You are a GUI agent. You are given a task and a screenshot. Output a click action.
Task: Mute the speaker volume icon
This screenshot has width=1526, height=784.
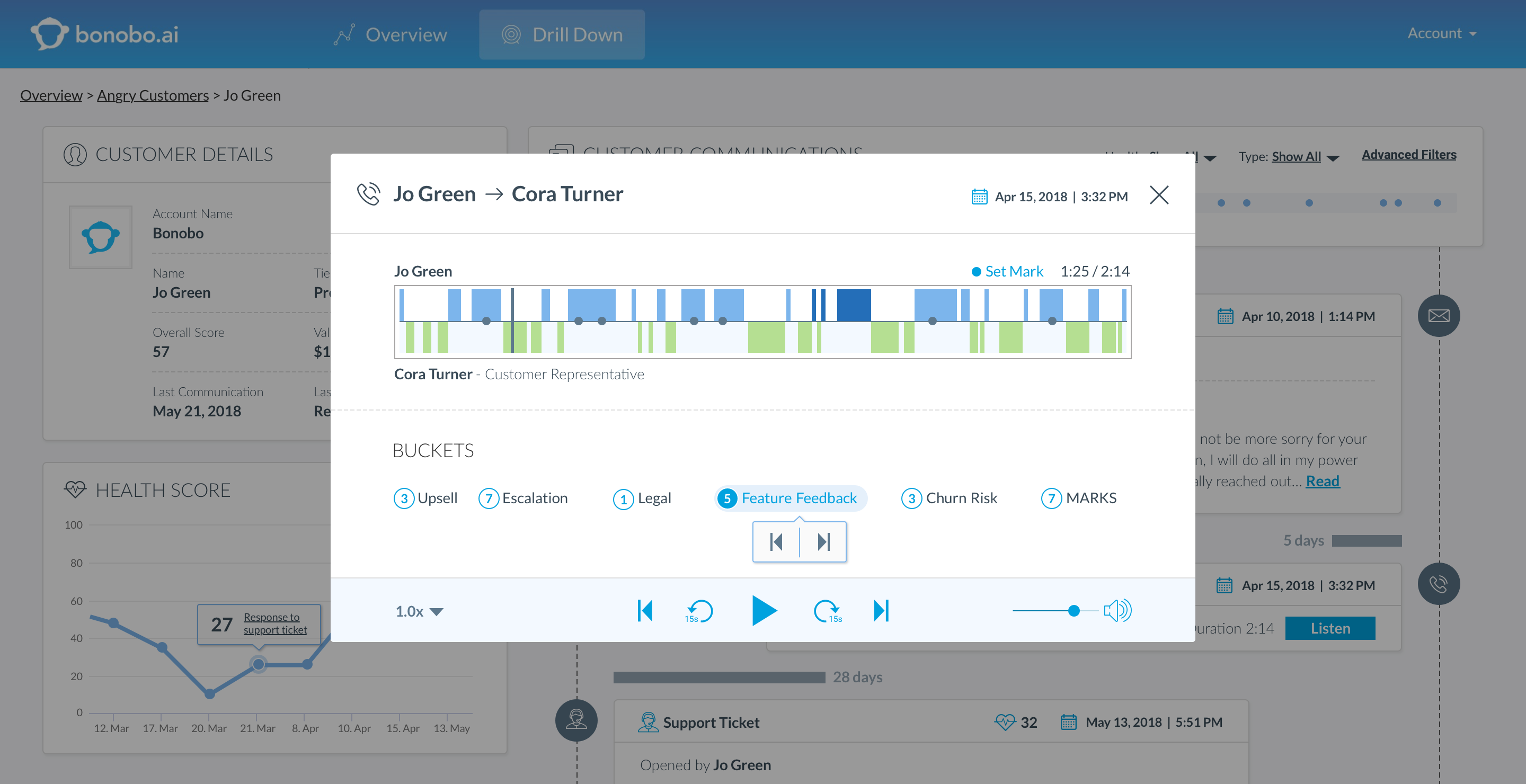[x=1117, y=610]
